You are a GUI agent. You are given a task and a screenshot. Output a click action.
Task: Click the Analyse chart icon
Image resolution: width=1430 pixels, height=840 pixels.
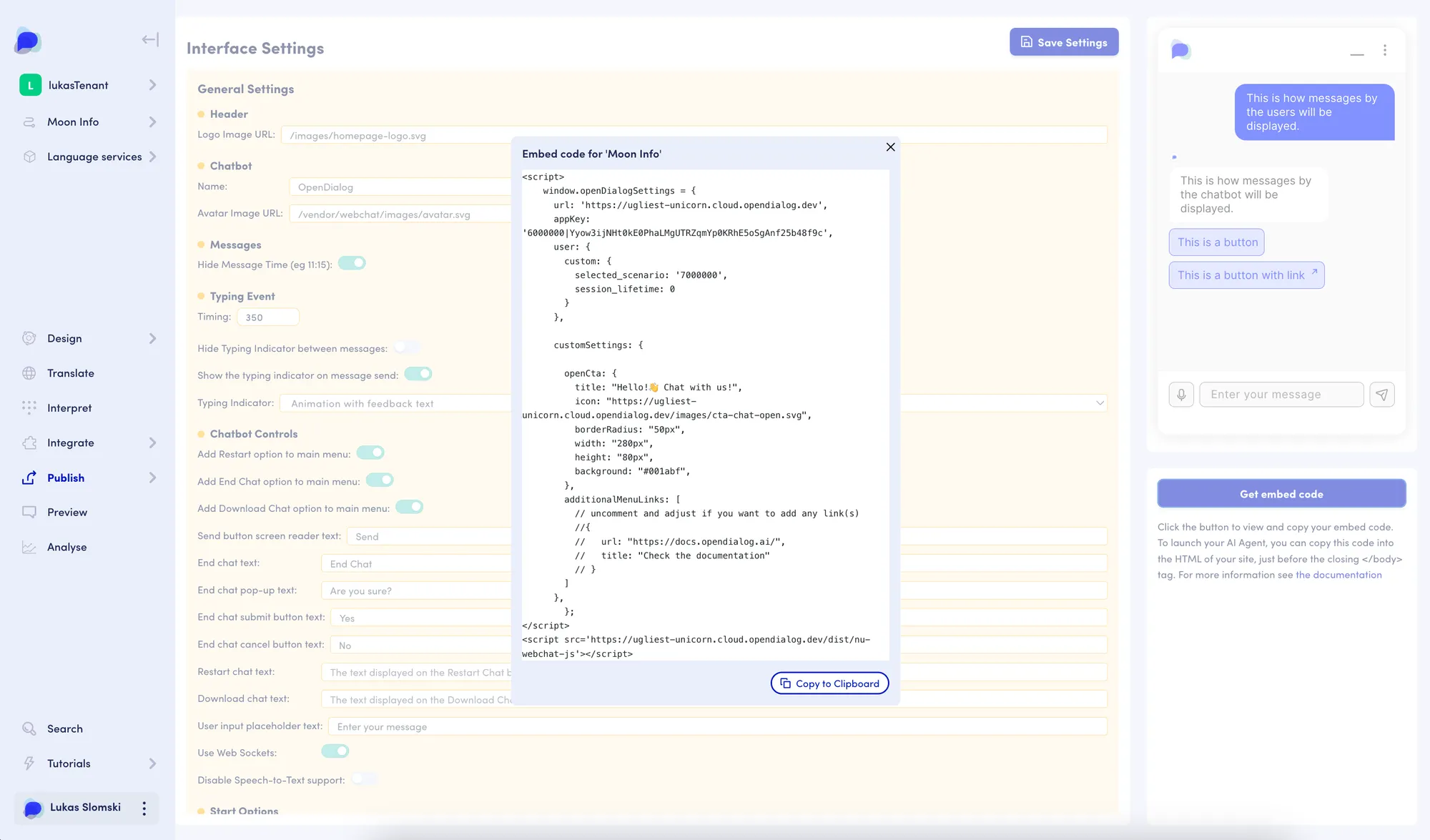29,547
